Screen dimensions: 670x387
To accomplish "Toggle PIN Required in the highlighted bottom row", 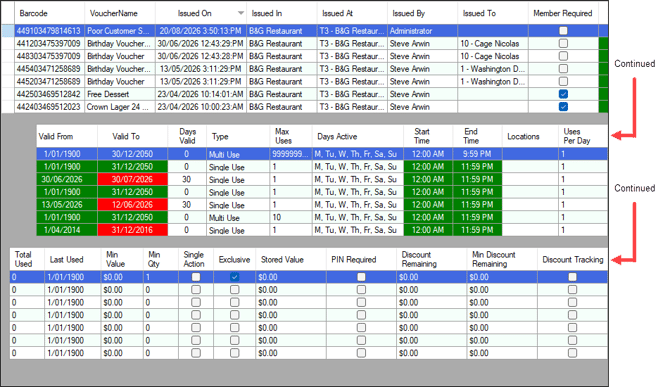I will [361, 277].
